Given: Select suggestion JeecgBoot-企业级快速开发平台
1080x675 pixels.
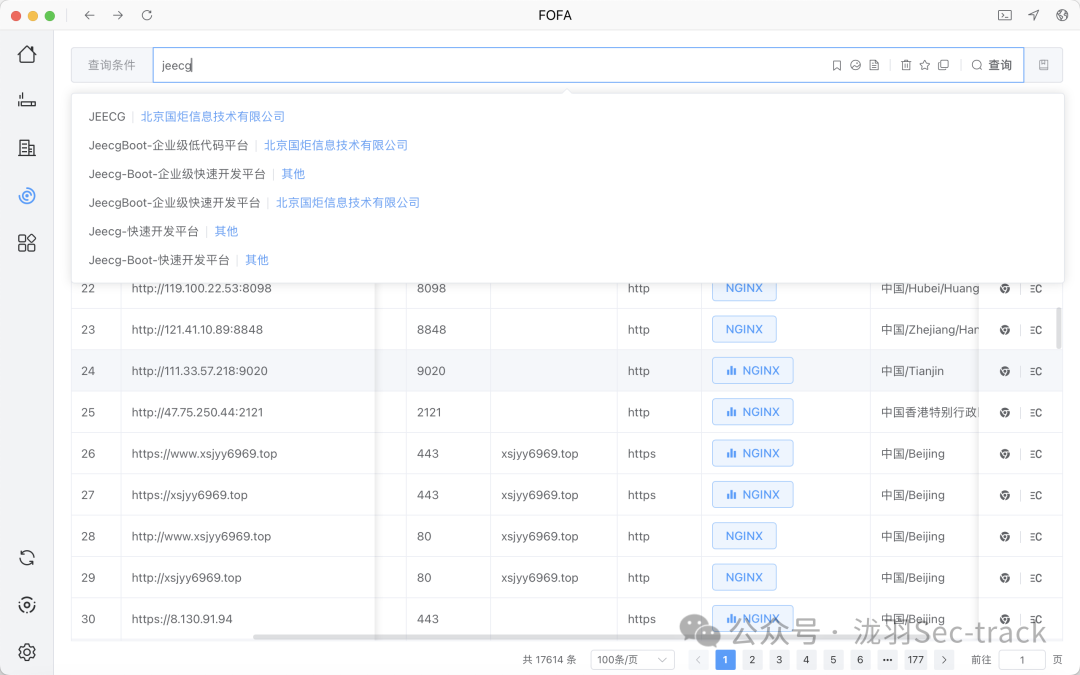Looking at the screenshot, I should tap(174, 202).
